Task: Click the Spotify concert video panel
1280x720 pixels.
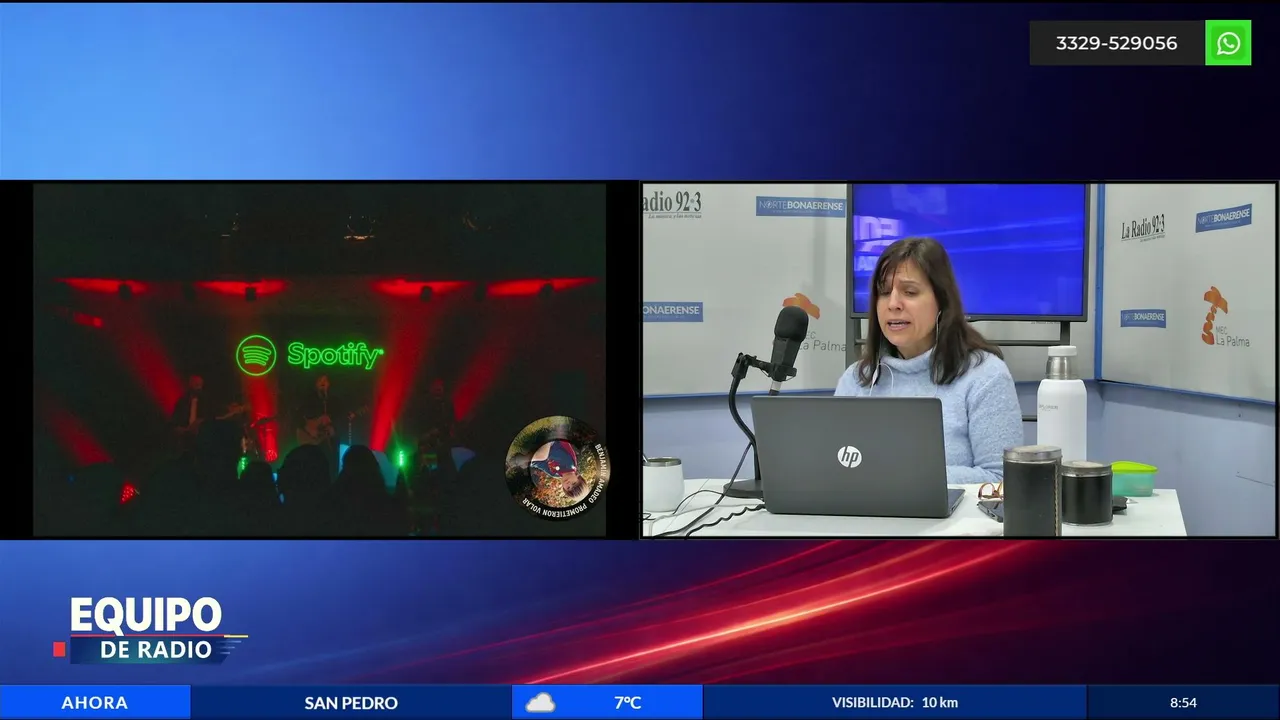Action: [319, 360]
